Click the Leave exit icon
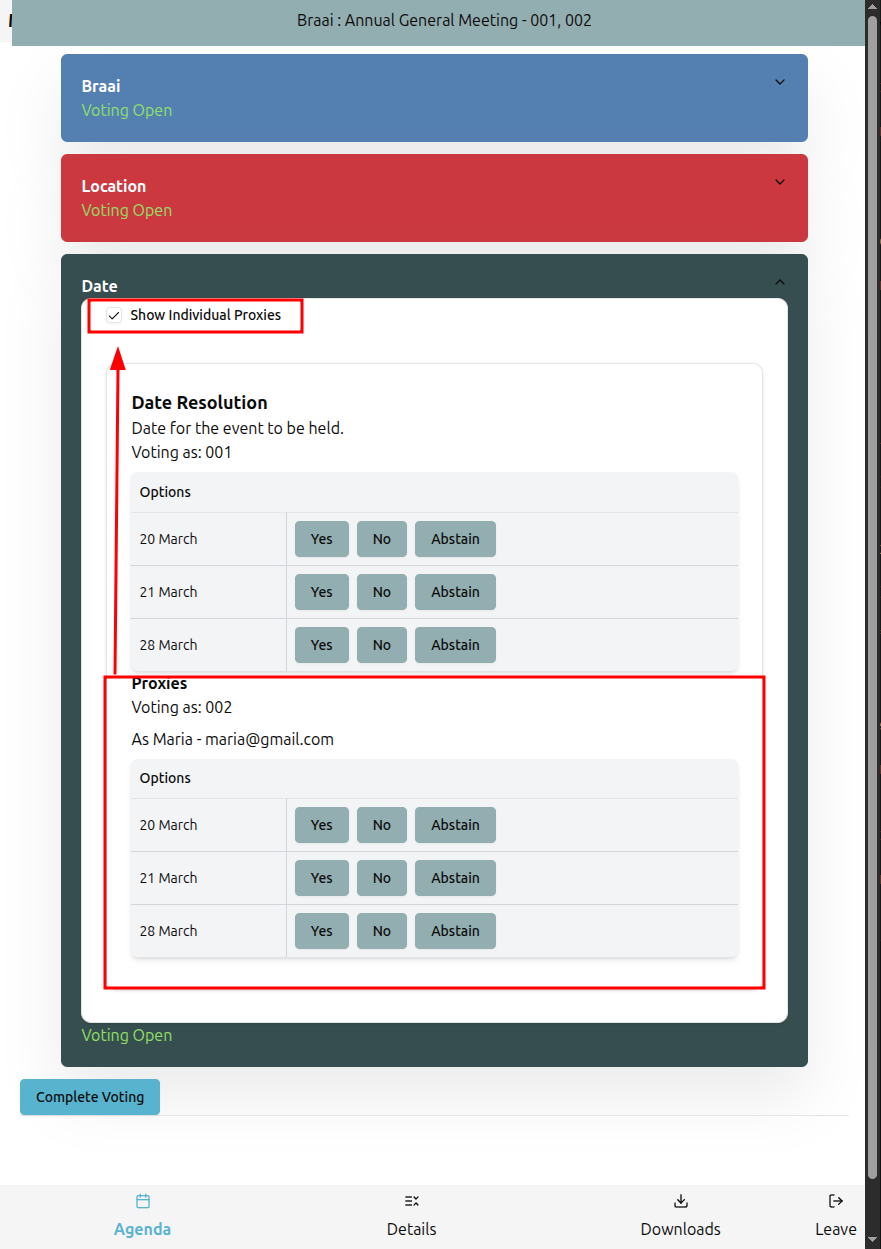881x1249 pixels. [835, 1200]
